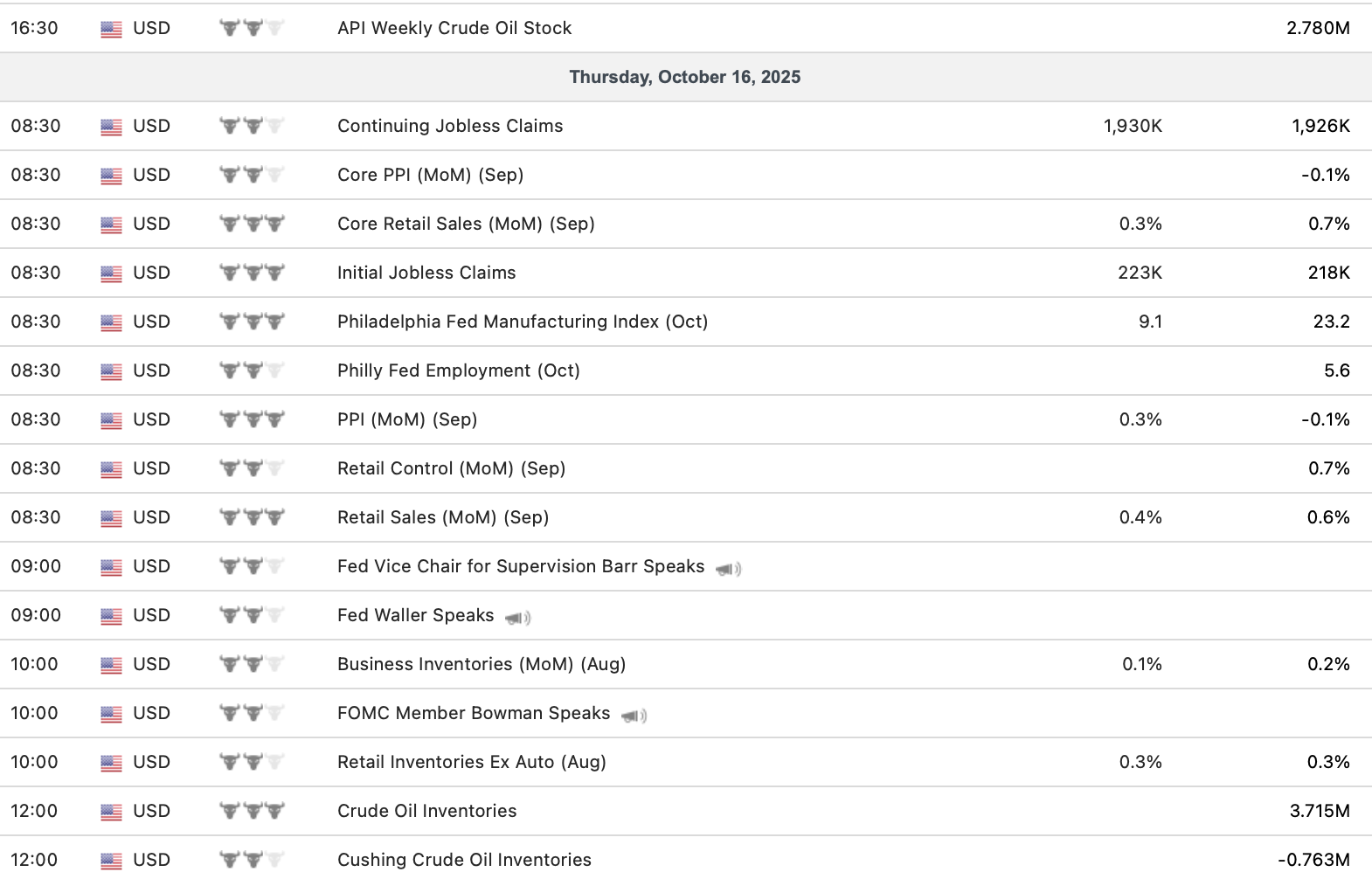
Task: Open Business Inventories (MoM) (Aug) event
Action: click(482, 664)
